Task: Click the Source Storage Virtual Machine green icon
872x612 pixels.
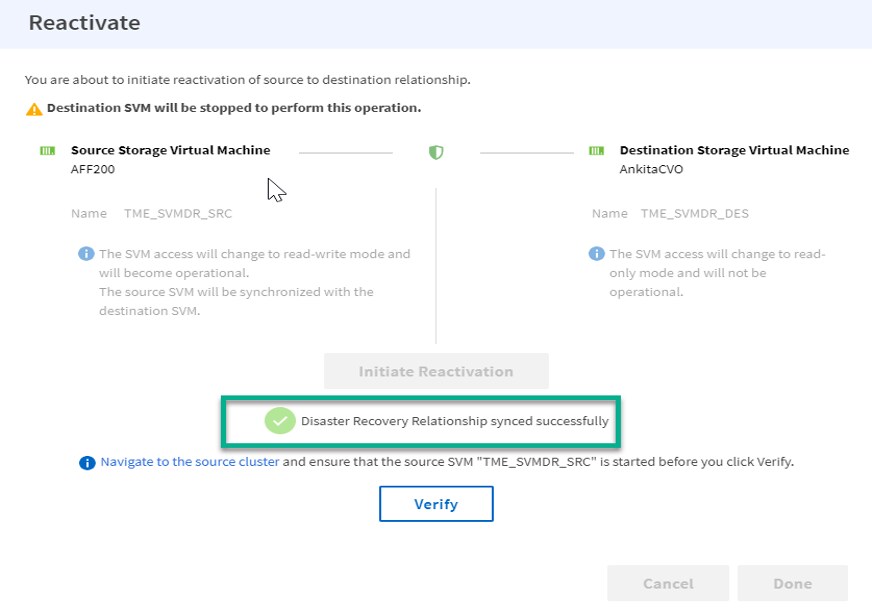Action: coord(47,151)
